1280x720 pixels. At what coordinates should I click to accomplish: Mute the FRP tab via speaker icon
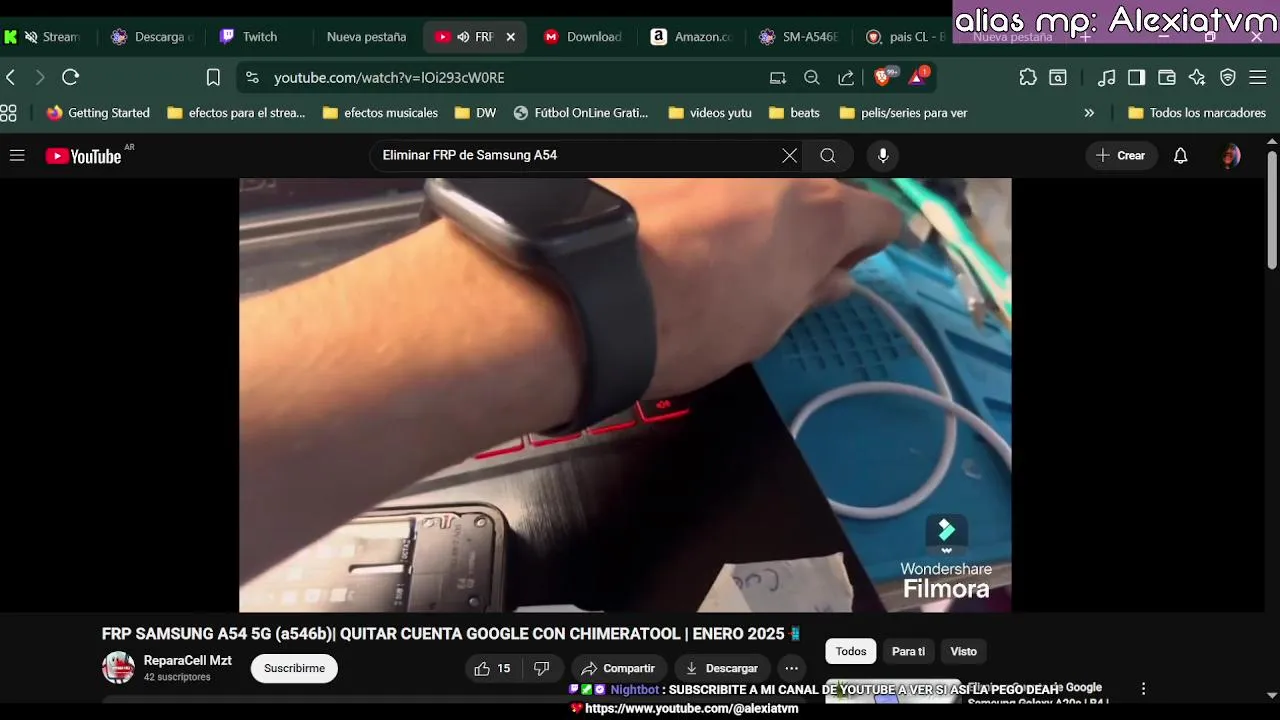point(464,37)
